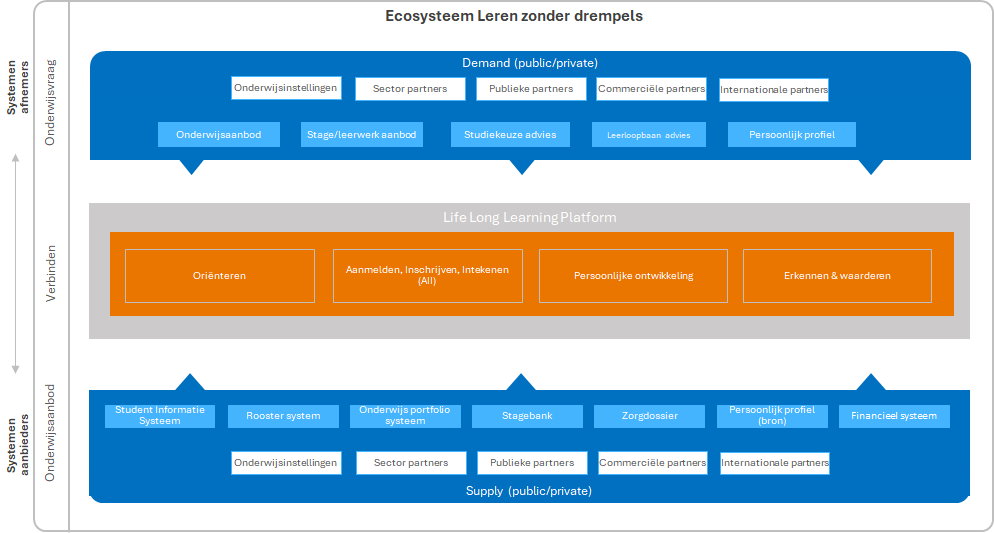The image size is (994, 533).
Task: Select the Persoonlijk profiel (bron) box
Action: pos(772,416)
